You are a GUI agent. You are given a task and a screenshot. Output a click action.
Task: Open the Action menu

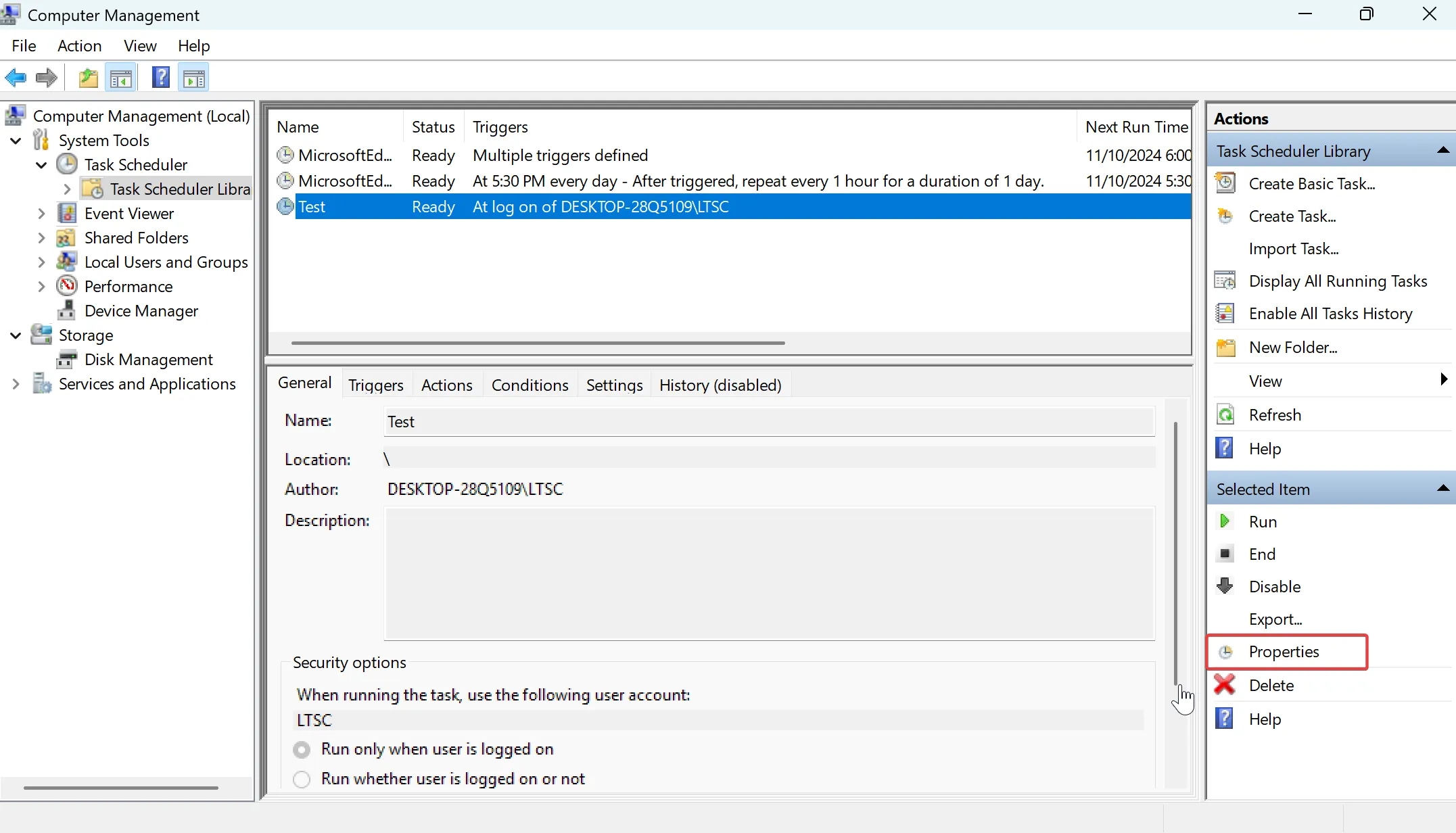(x=79, y=45)
